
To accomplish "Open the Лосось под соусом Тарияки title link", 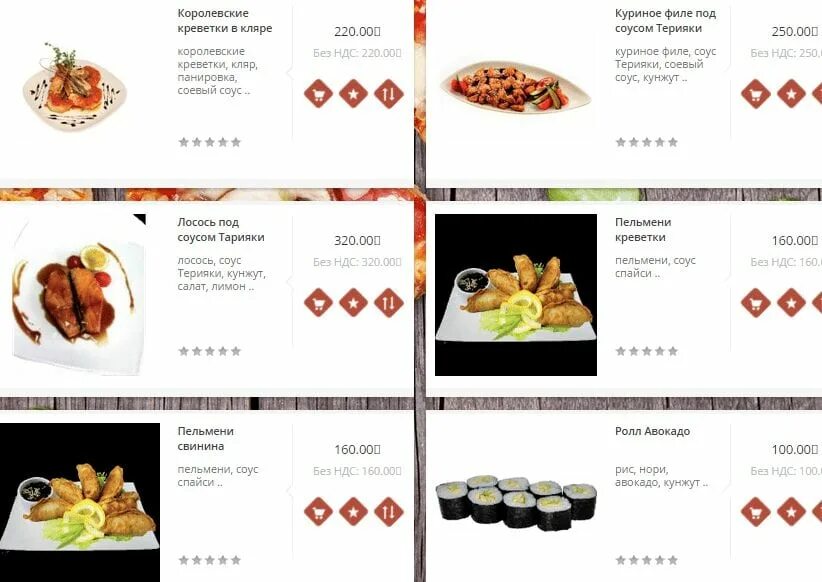I will [x=221, y=230].
